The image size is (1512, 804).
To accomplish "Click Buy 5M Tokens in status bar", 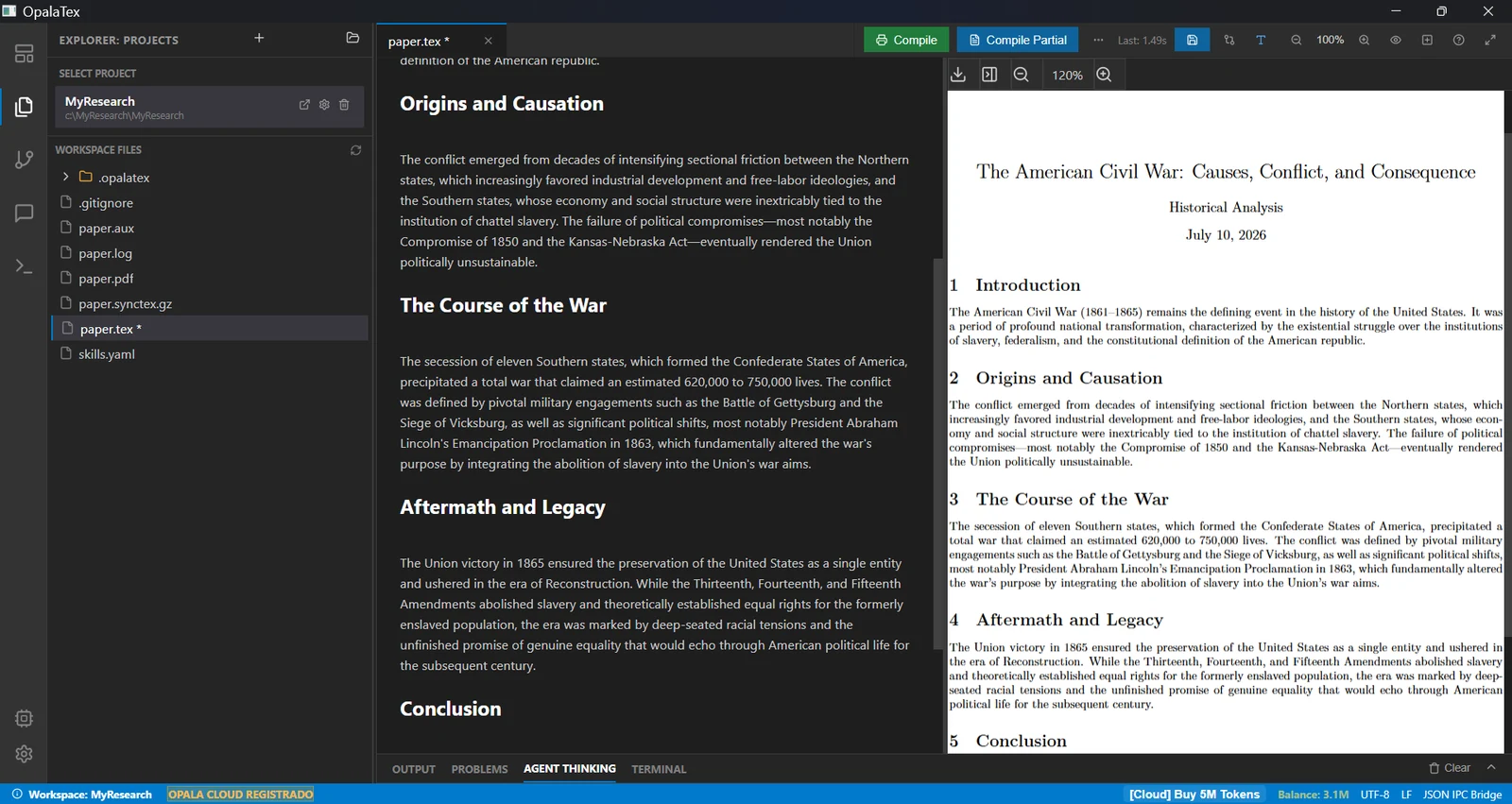I will tap(1194, 795).
